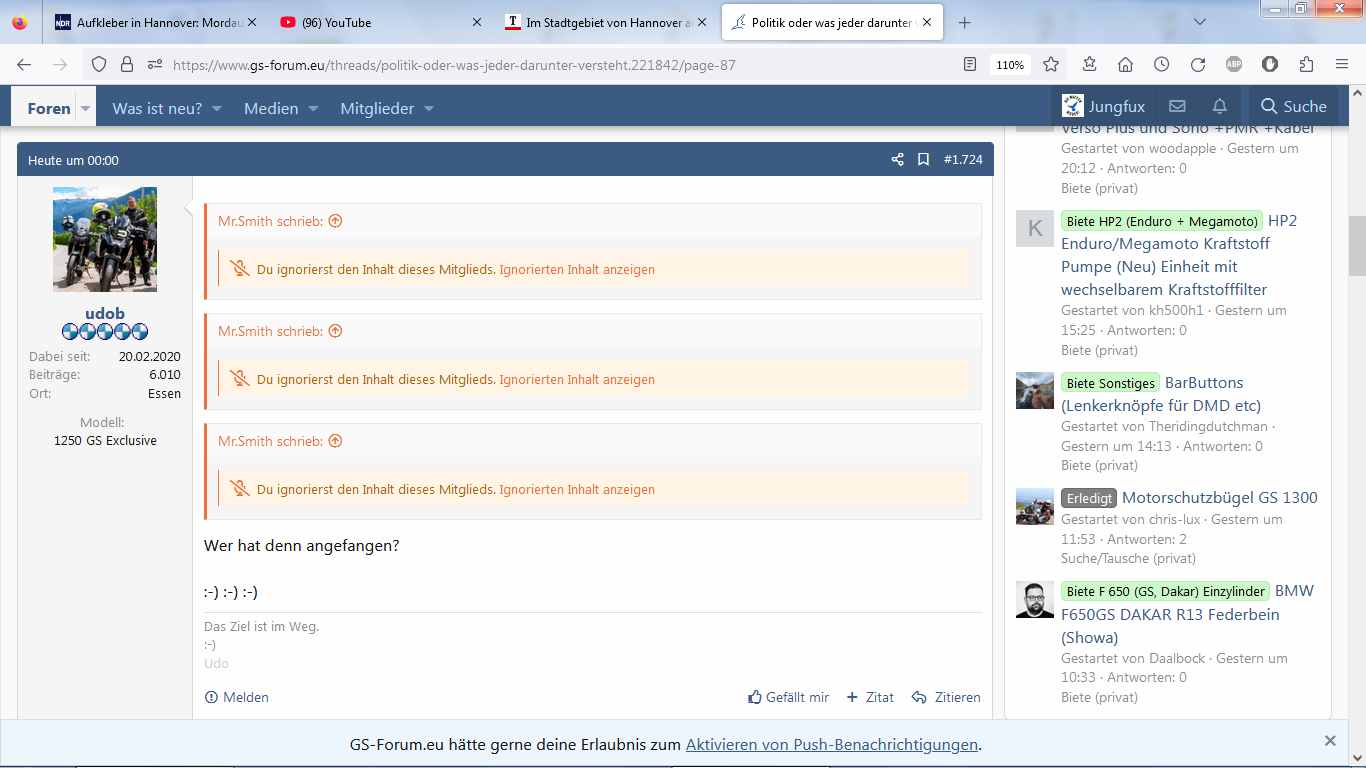Go to the Firefox home page icon

[x=1125, y=64]
